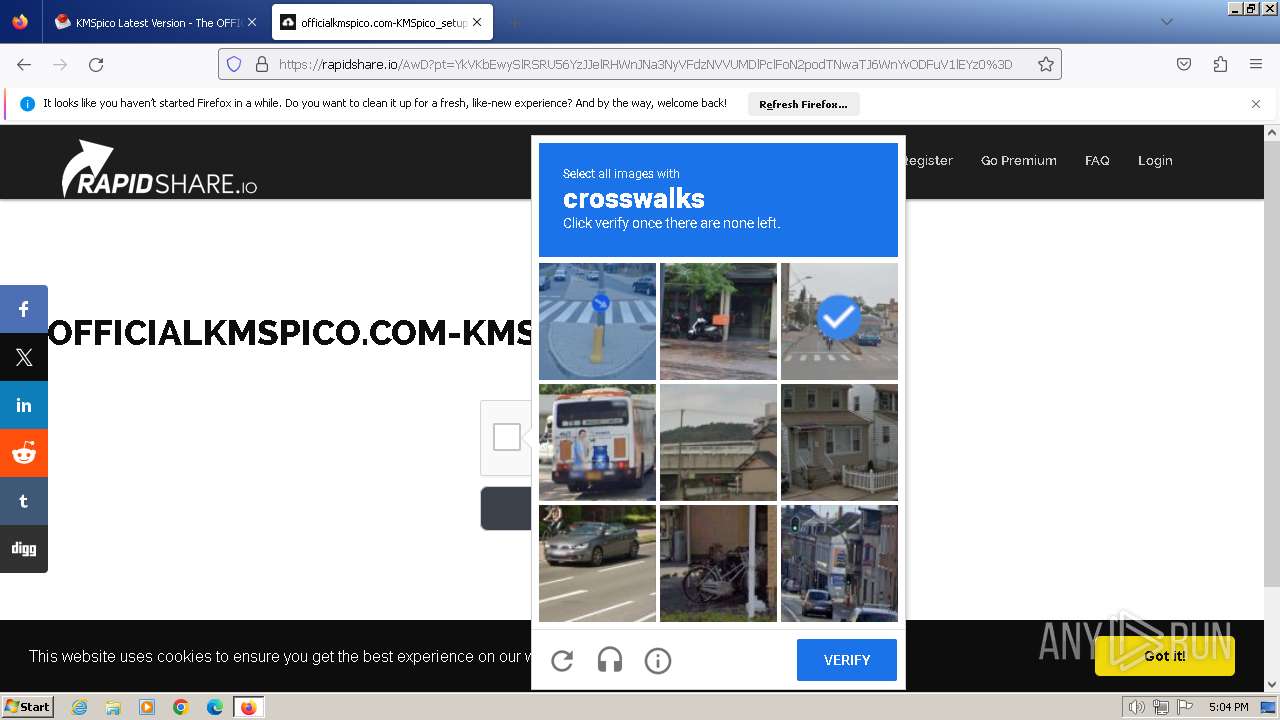This screenshot has width=1280, height=720.
Task: Switch to Firefox taskbar button
Action: tap(248, 707)
